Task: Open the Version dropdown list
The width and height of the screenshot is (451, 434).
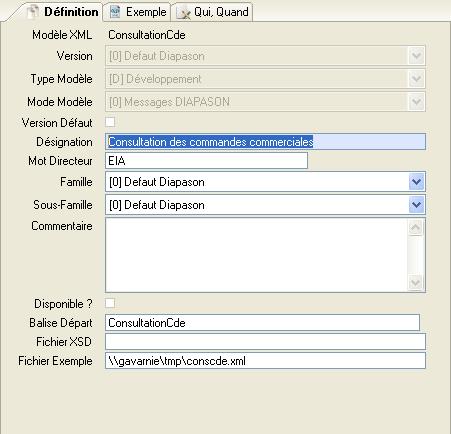Action: [265, 56]
